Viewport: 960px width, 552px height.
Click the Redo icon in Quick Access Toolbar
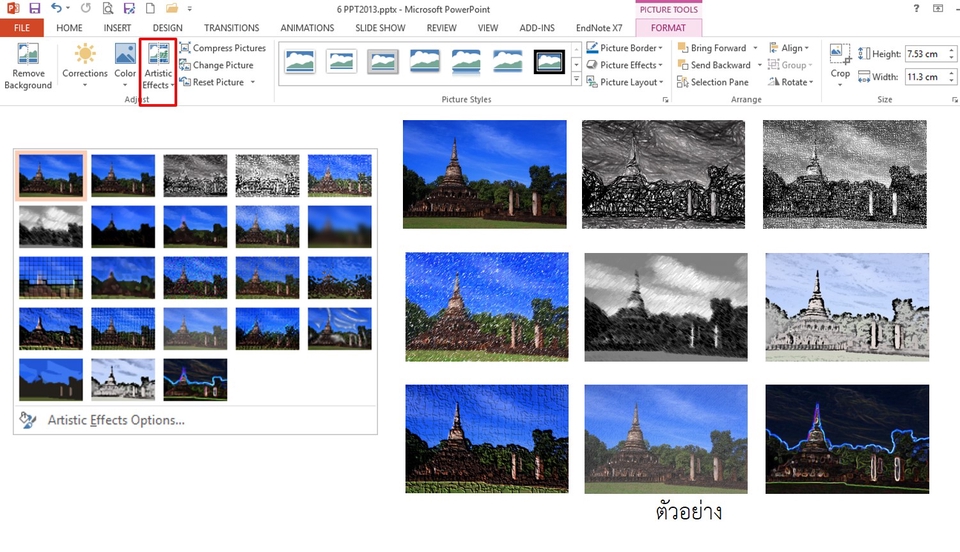86,9
